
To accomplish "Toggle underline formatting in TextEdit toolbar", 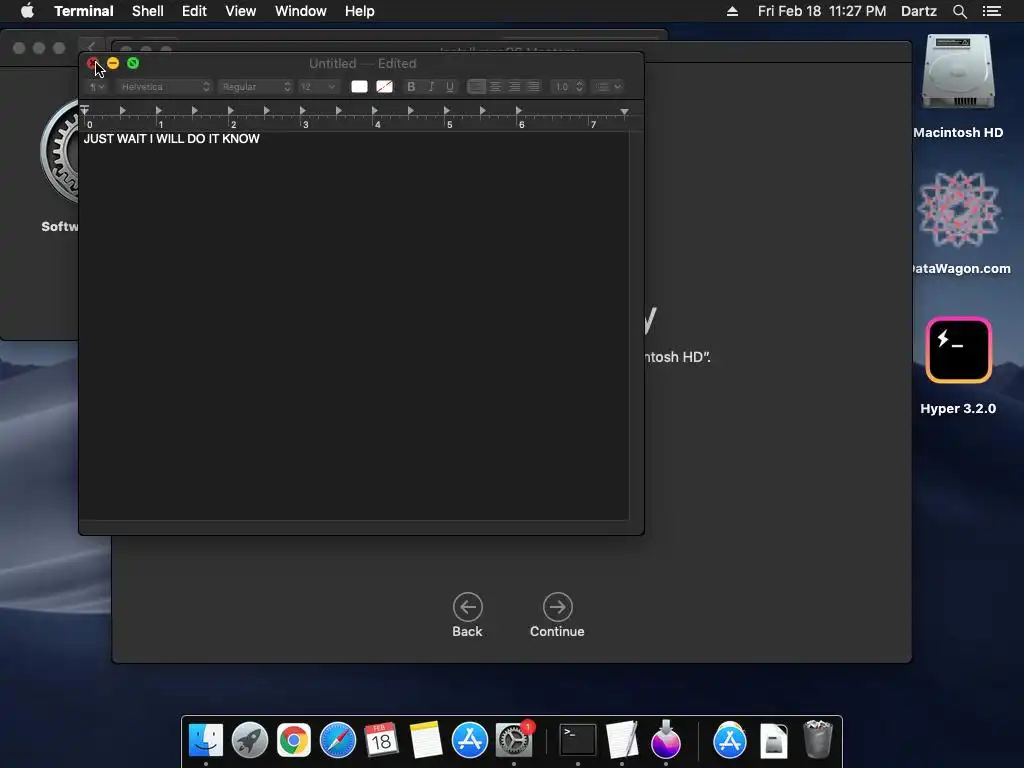I will point(450,86).
